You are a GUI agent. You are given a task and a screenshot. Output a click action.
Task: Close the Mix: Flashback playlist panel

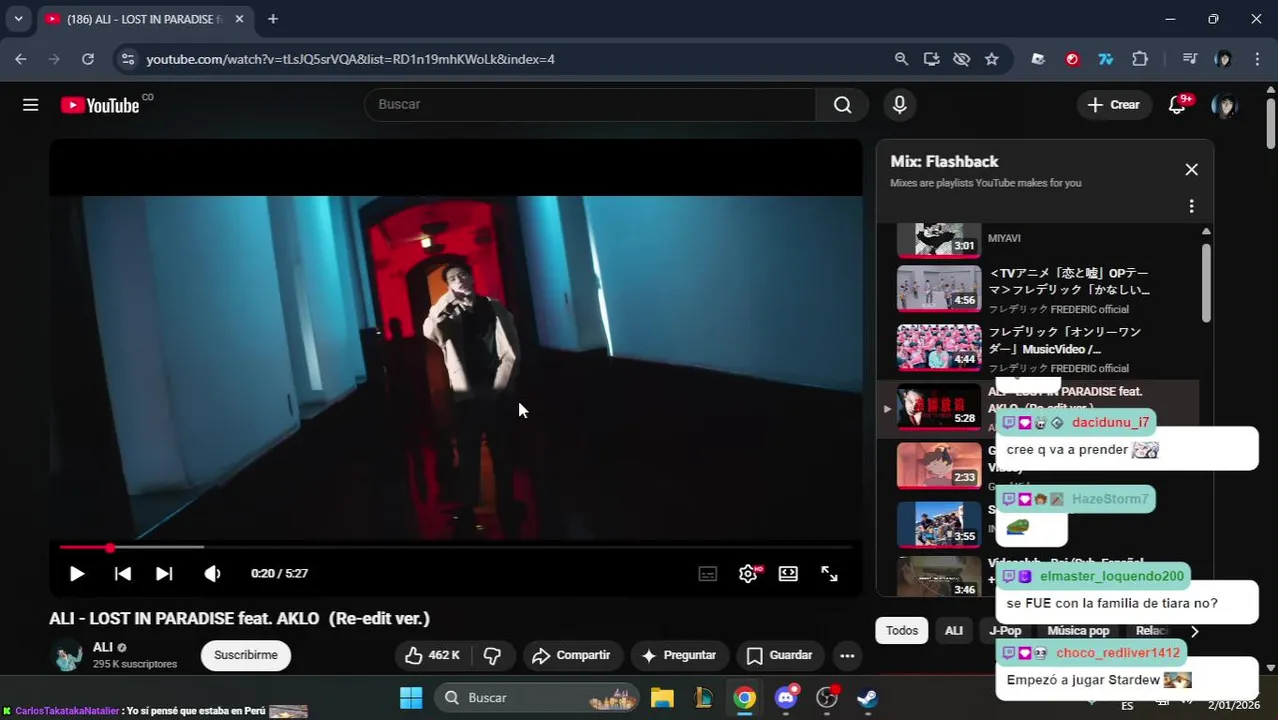click(1191, 170)
